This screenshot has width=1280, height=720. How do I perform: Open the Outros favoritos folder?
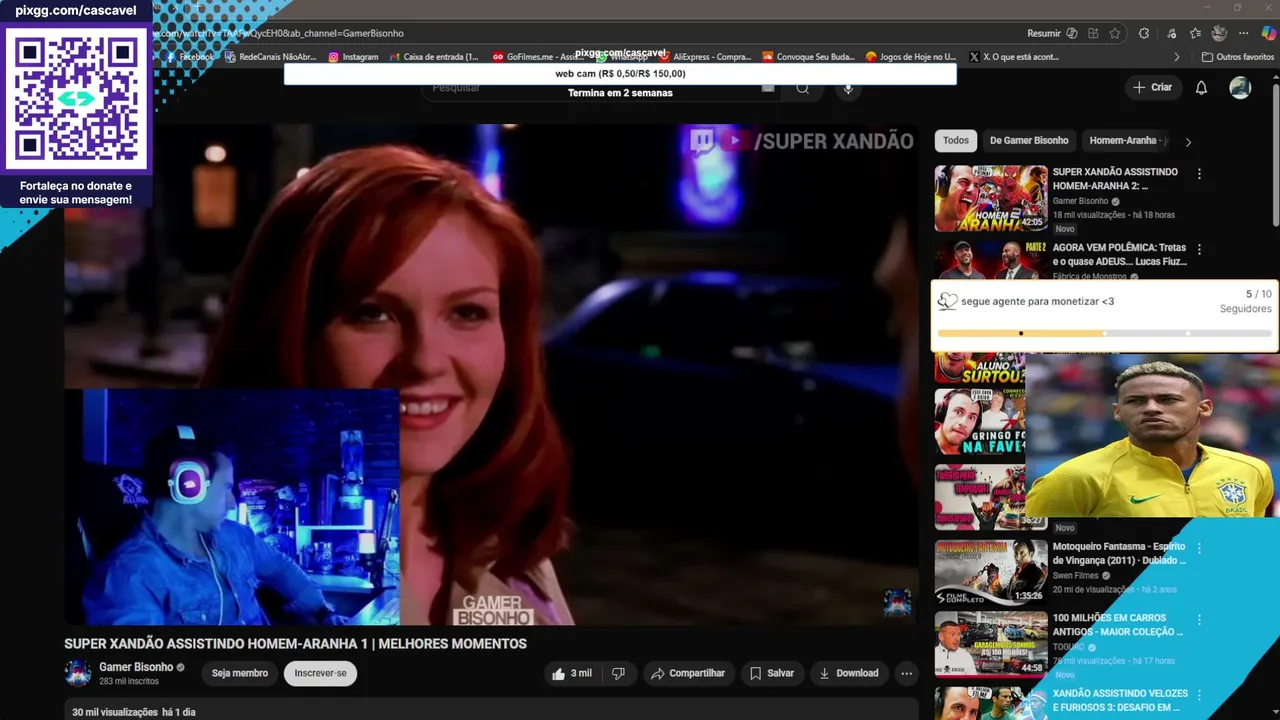(x=1238, y=57)
